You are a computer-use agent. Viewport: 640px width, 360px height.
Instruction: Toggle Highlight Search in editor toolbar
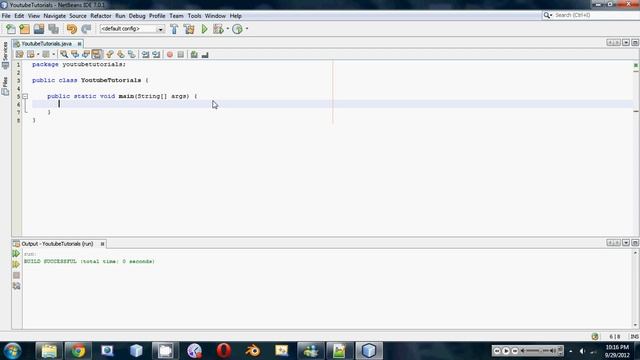[x=97, y=54]
